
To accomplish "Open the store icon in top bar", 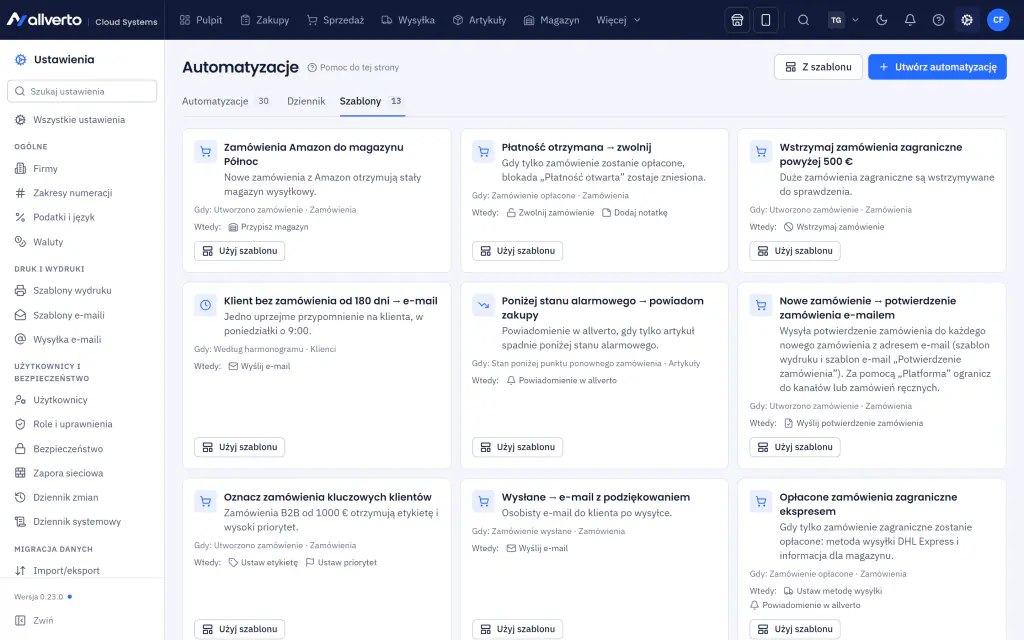I will click(737, 20).
